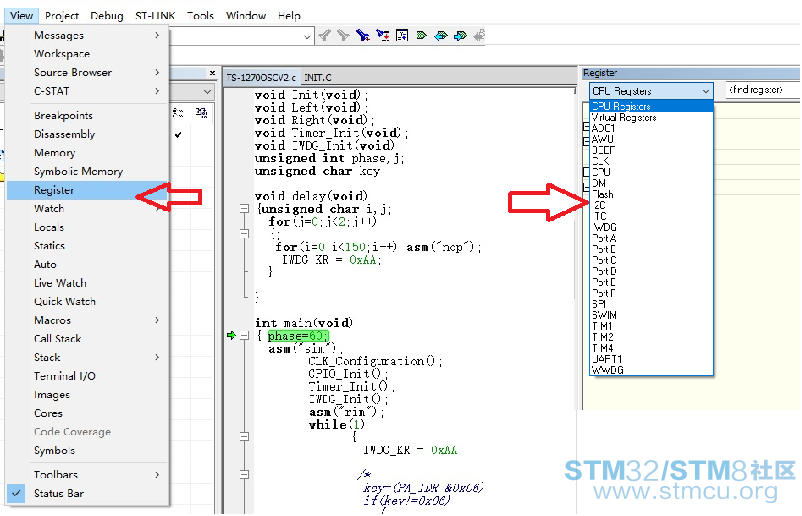This screenshot has height=516, width=802.
Task: Click the green right-pointing bookmark icon
Action: click(x=421, y=35)
